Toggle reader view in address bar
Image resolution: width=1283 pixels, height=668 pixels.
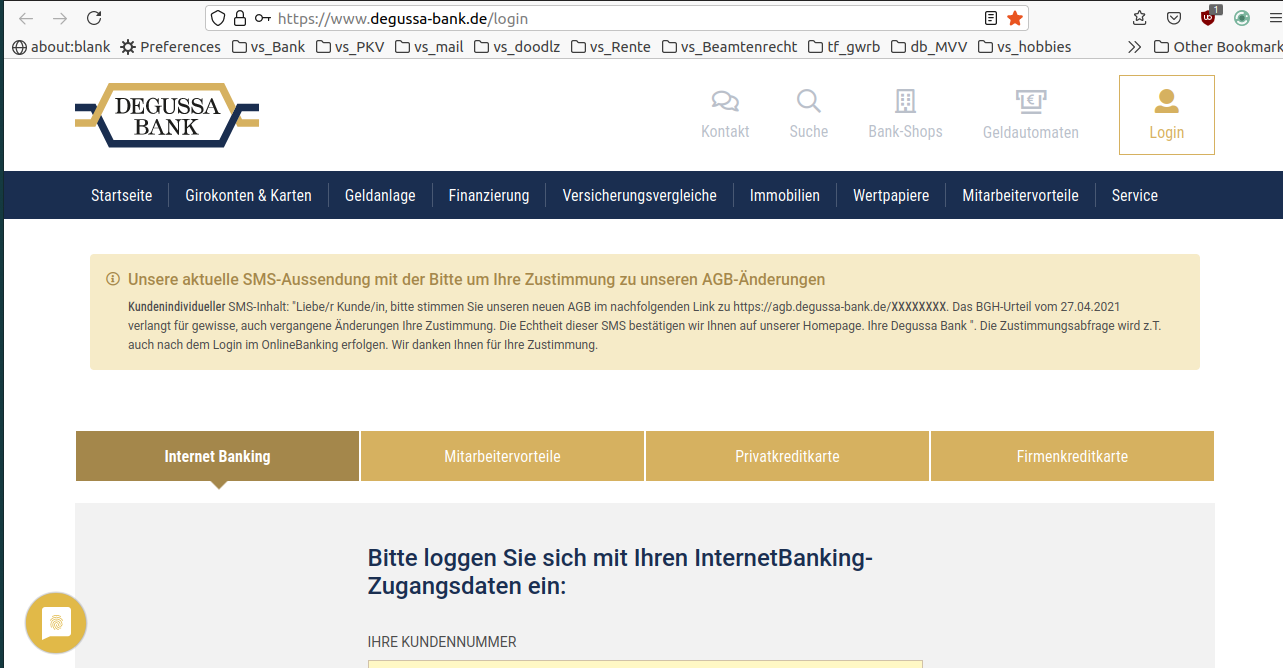tap(991, 18)
